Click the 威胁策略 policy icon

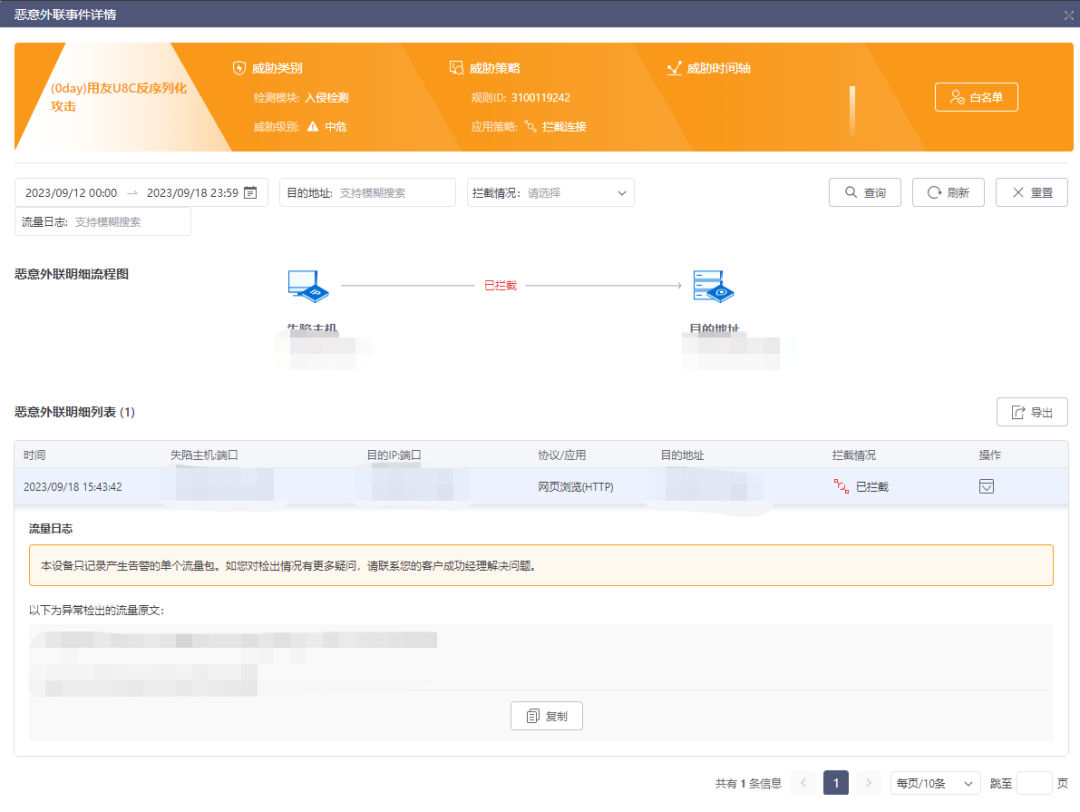tap(456, 67)
